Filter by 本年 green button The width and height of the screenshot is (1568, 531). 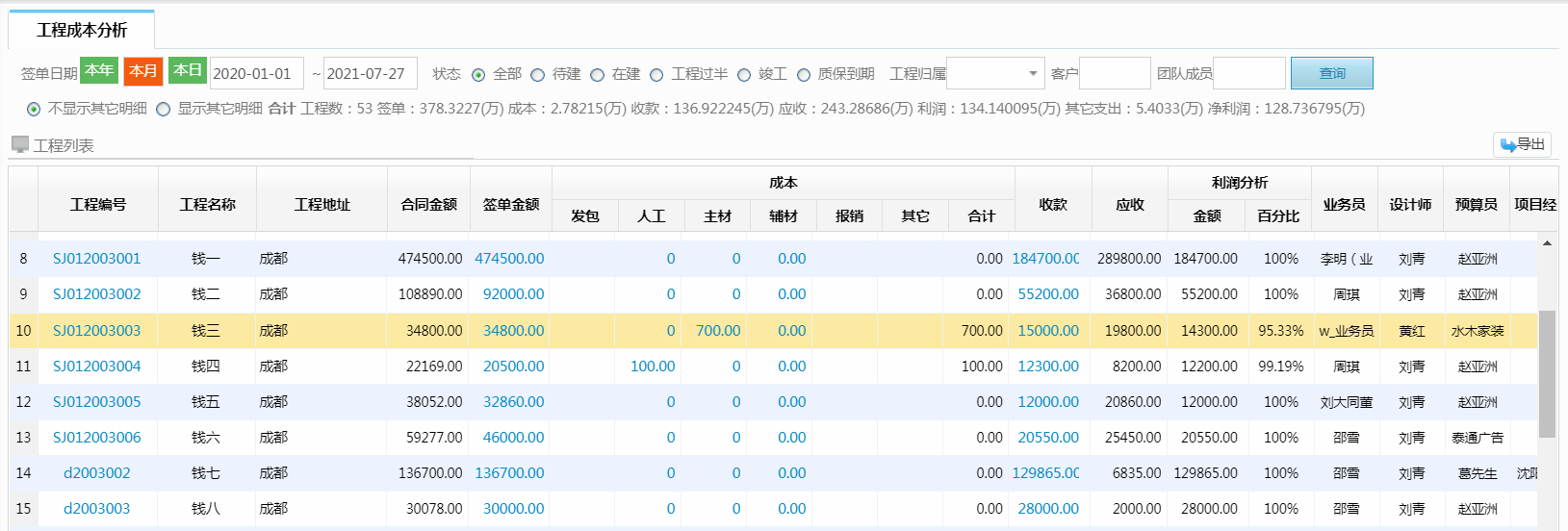pos(99,70)
